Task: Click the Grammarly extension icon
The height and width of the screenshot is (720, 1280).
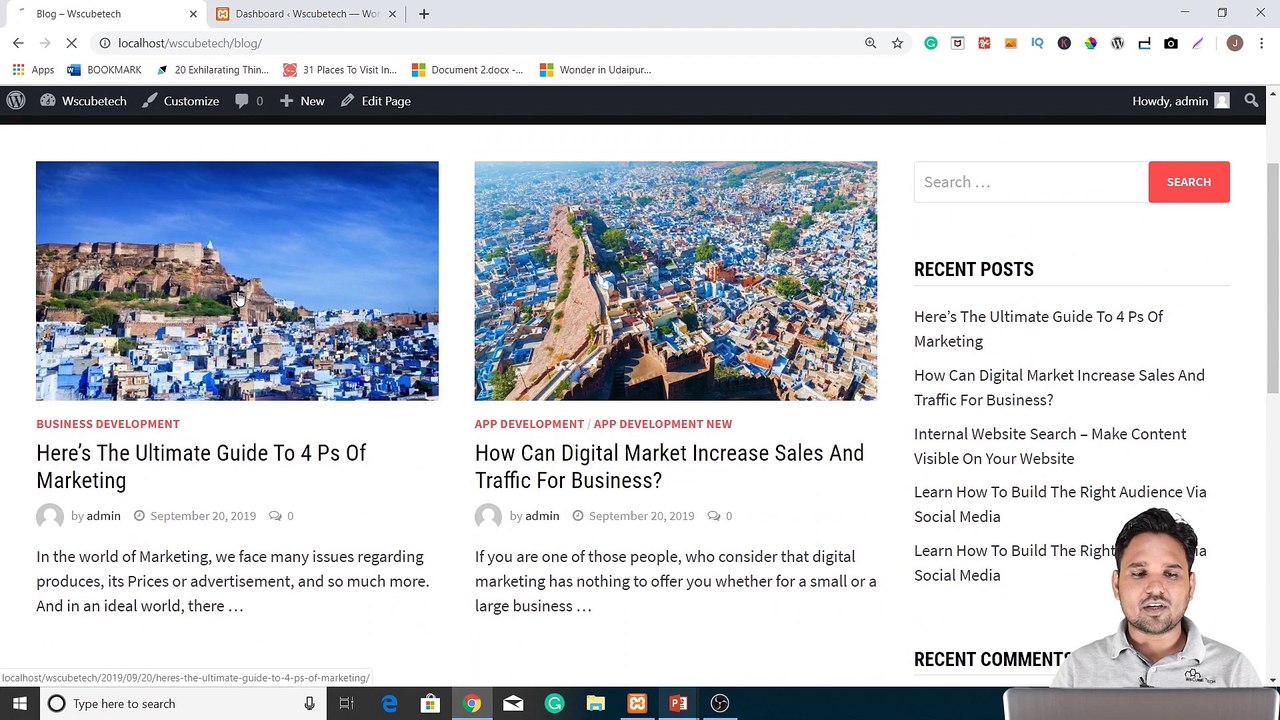Action: pyautogui.click(x=931, y=43)
